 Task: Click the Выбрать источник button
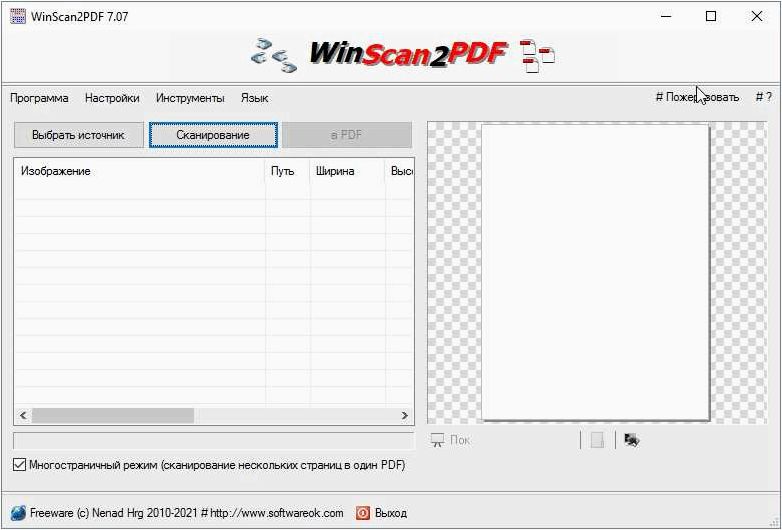click(78, 135)
